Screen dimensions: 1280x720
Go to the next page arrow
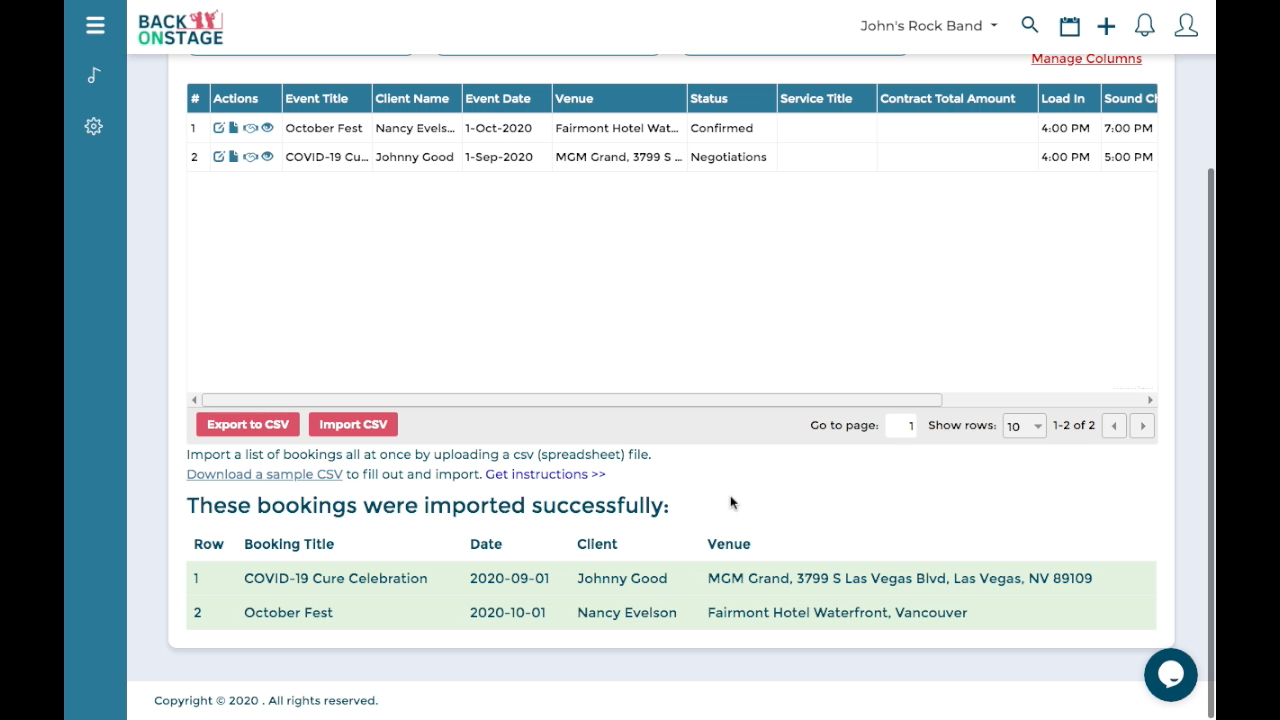(x=1142, y=426)
